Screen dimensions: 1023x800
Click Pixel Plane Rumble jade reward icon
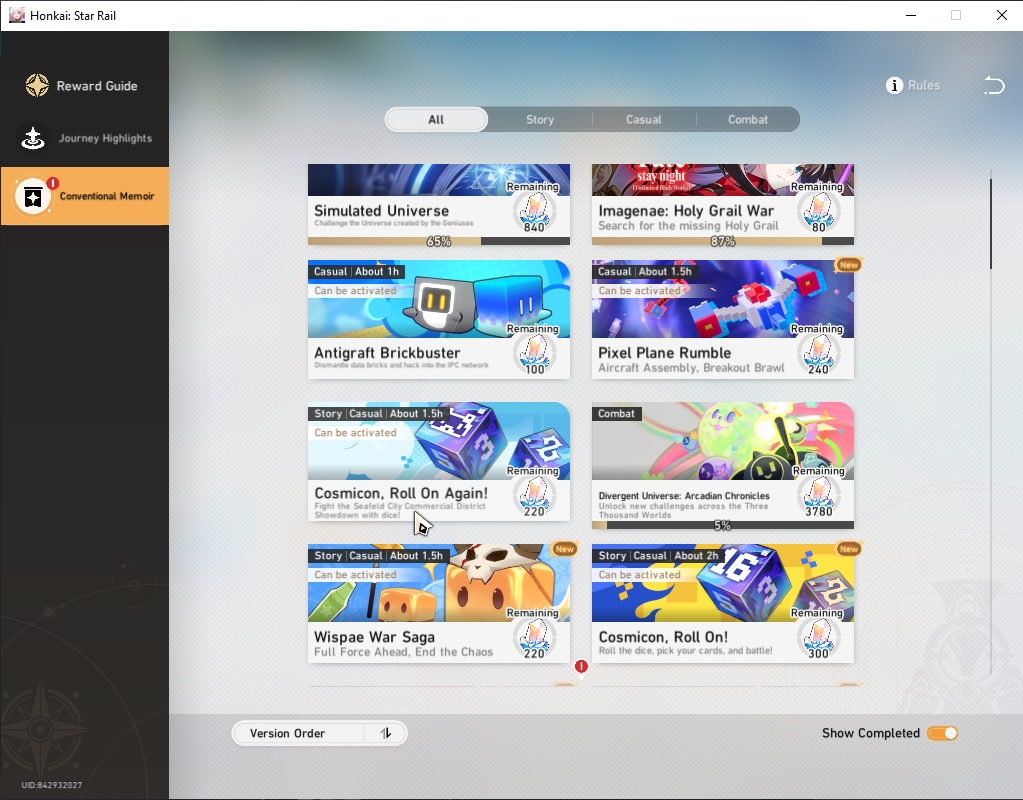coord(818,352)
